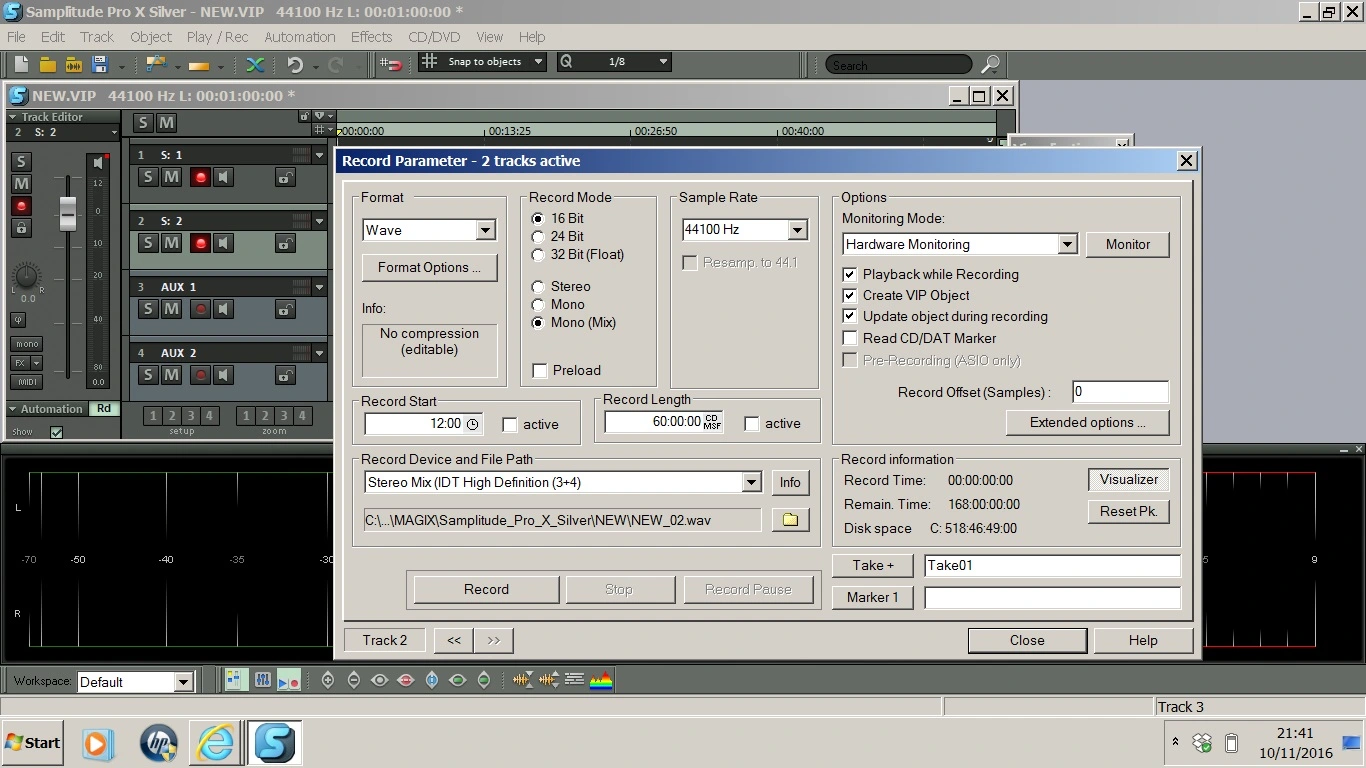
Task: Create a new project via toolbar icon
Action: click(x=21, y=64)
